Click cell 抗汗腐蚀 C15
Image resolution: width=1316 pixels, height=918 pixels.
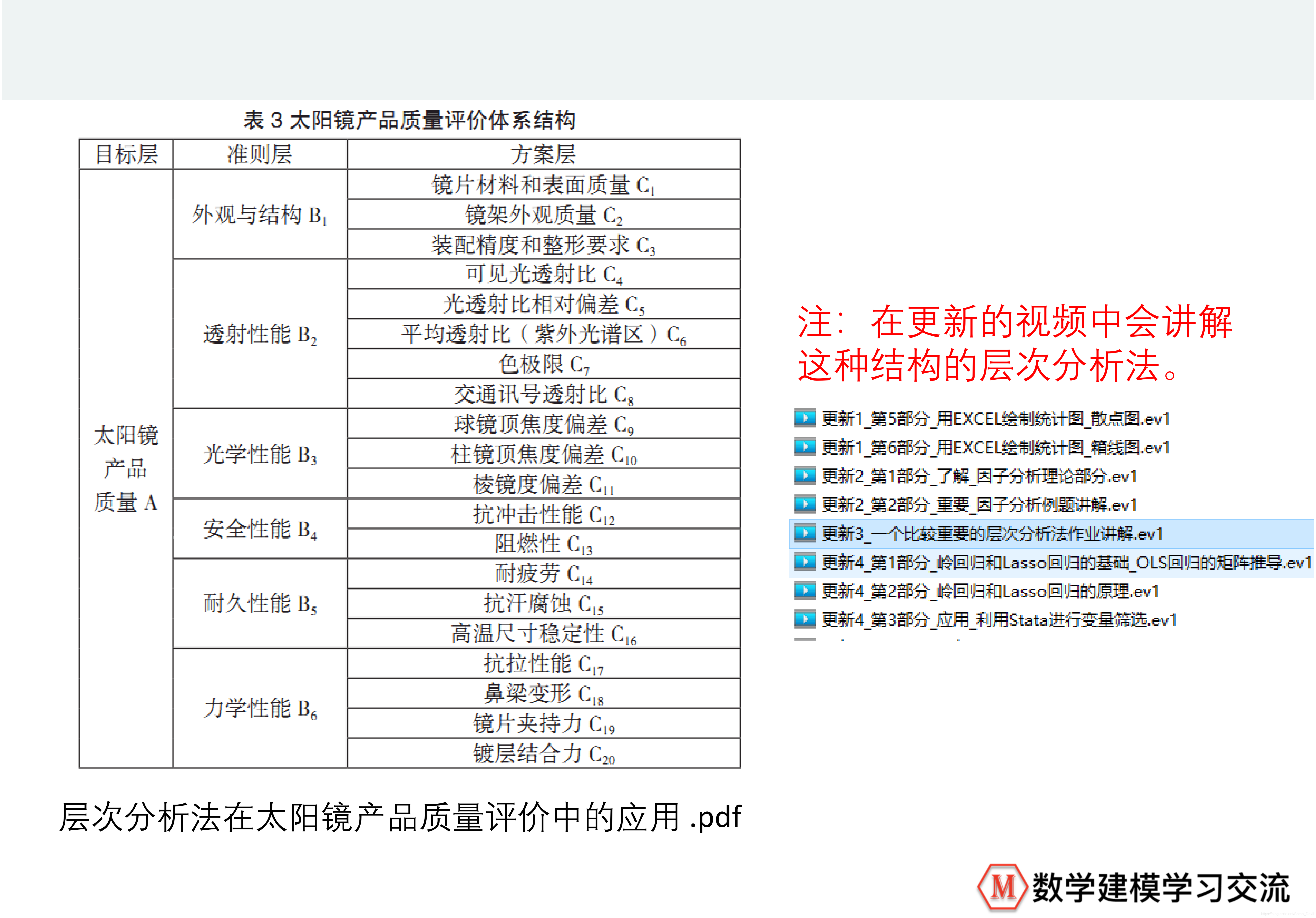(x=543, y=603)
